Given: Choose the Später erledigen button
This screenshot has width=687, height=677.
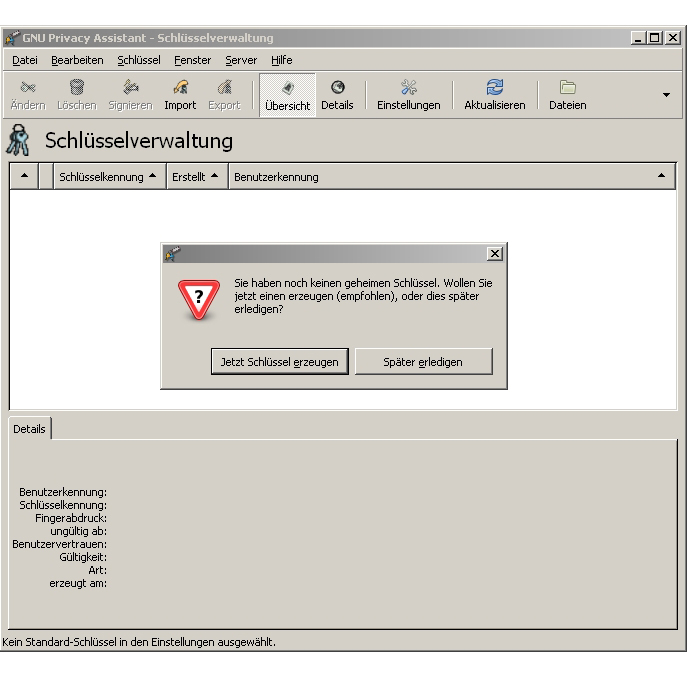Looking at the screenshot, I should tap(423, 362).
